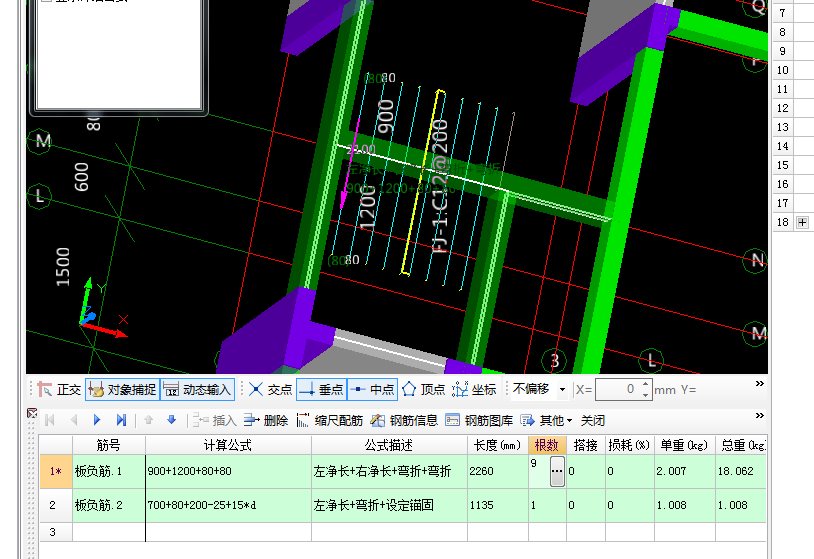Click the 搭接 column header

coord(586,445)
